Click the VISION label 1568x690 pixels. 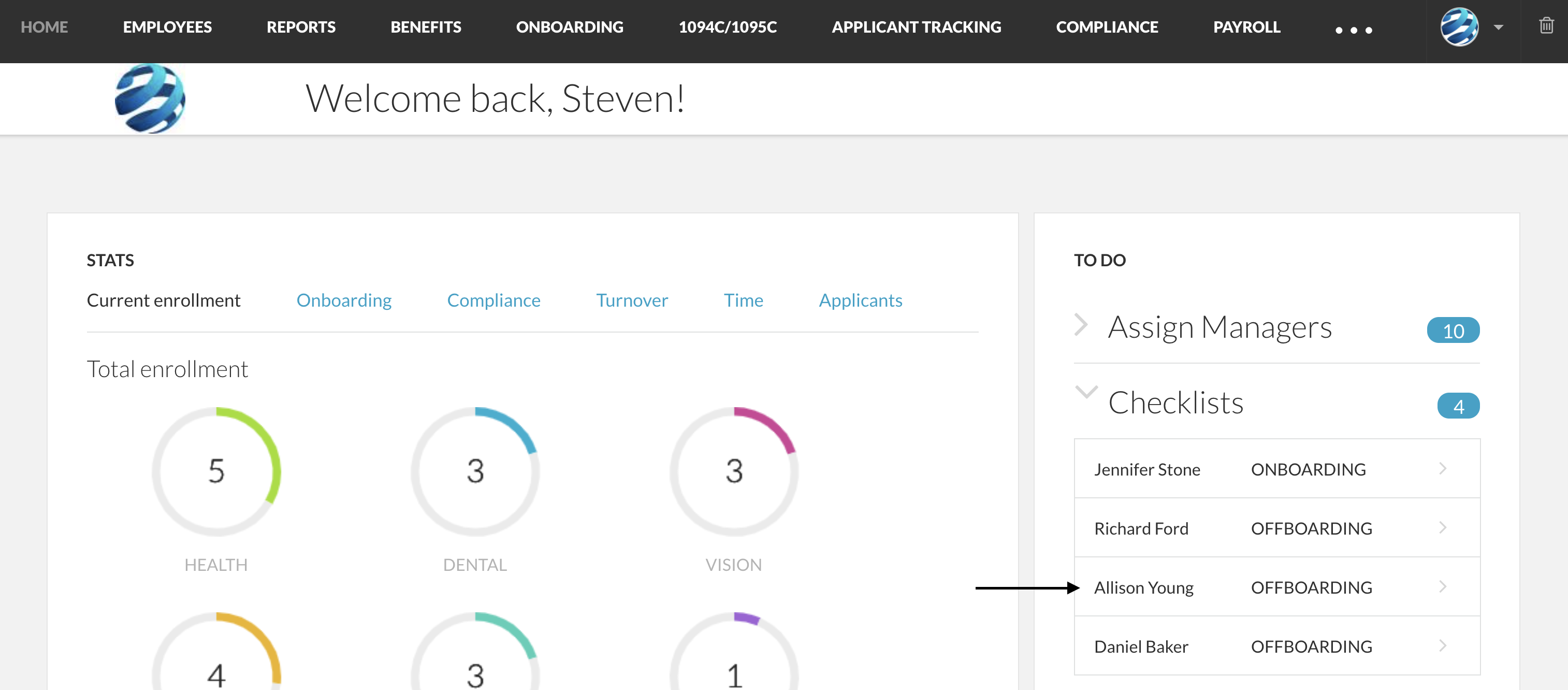pyautogui.click(x=733, y=565)
